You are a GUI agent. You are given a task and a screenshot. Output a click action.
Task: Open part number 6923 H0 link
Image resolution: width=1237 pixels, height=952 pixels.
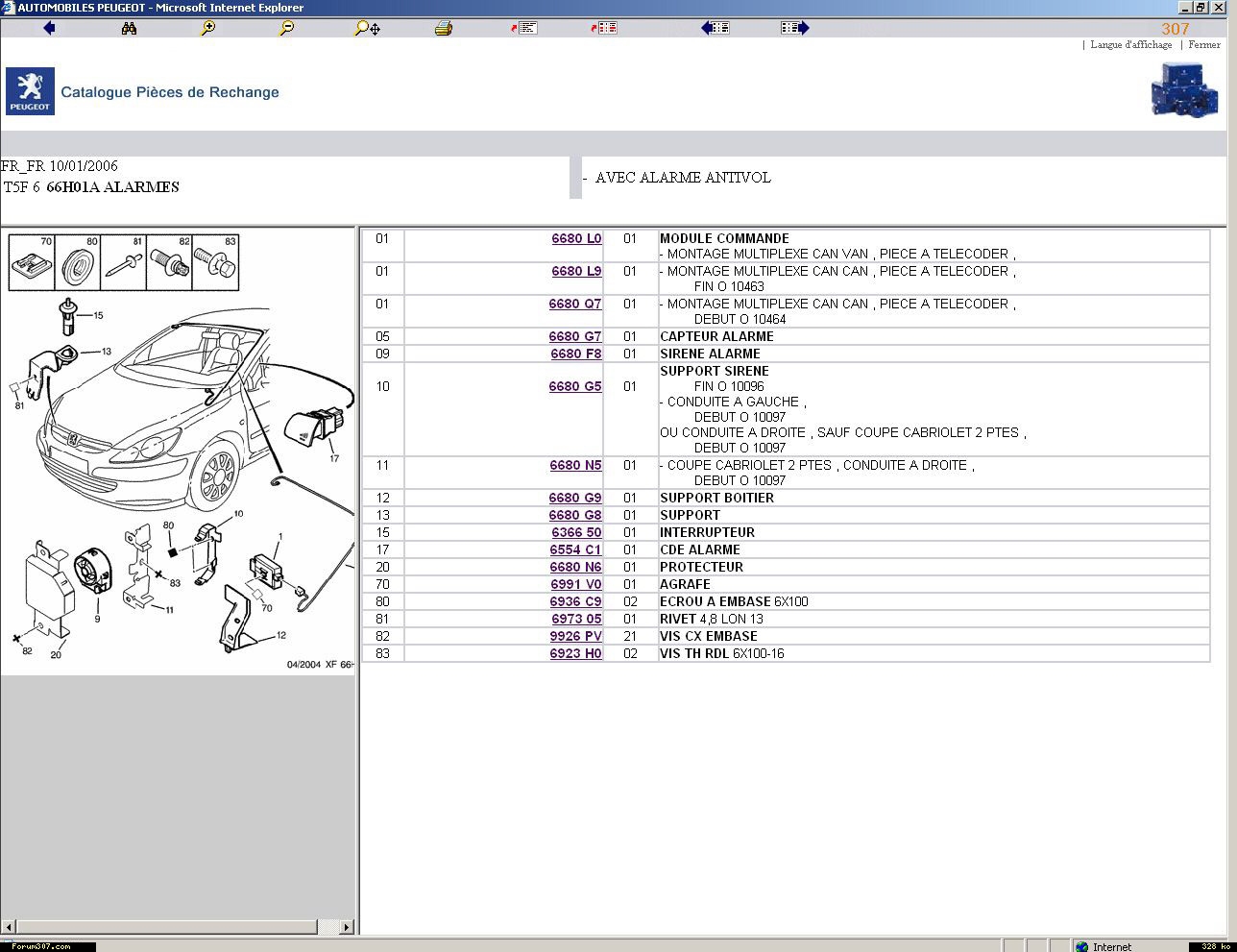576,653
